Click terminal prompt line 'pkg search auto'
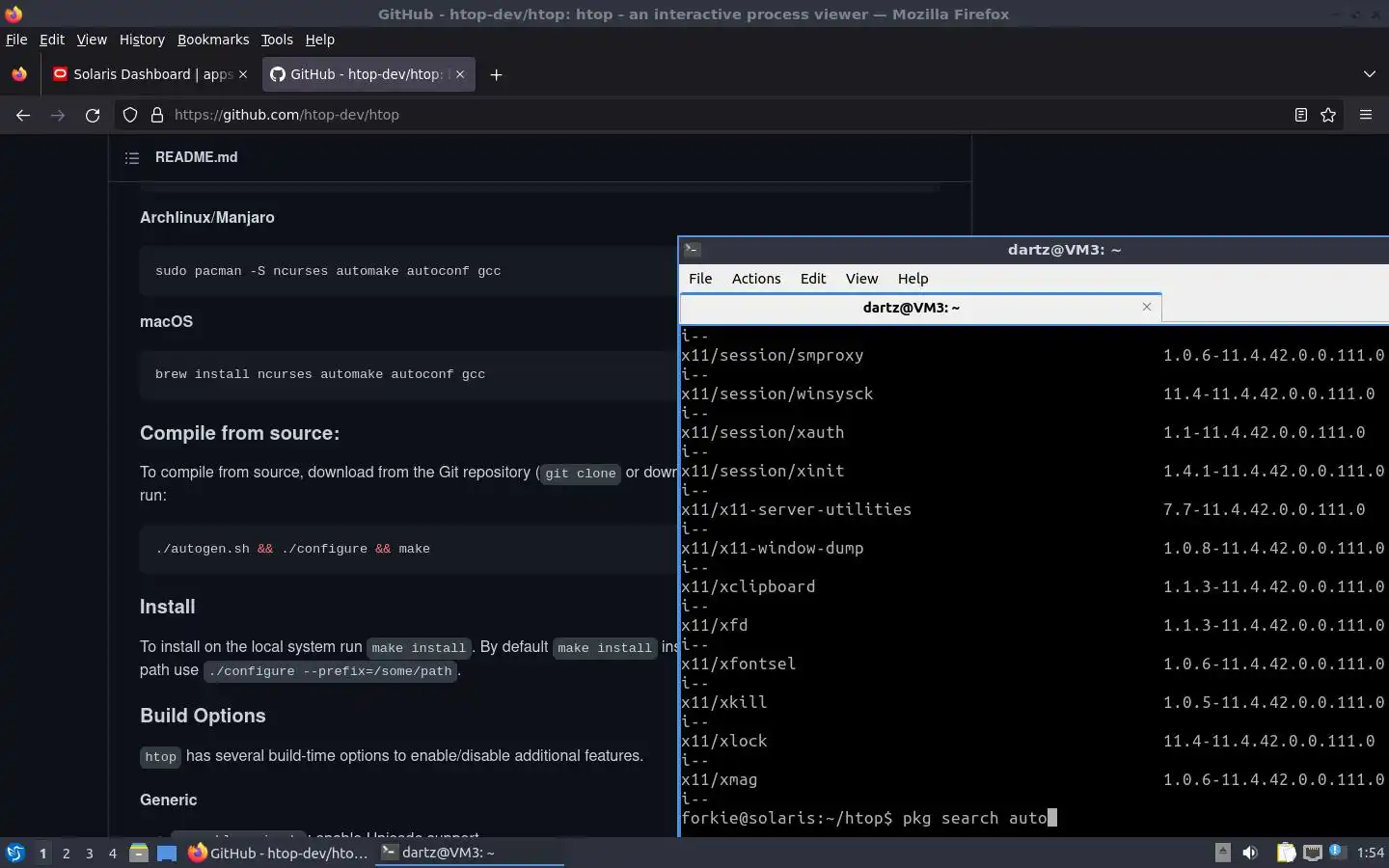Viewport: 1389px width, 868px height. (869, 818)
